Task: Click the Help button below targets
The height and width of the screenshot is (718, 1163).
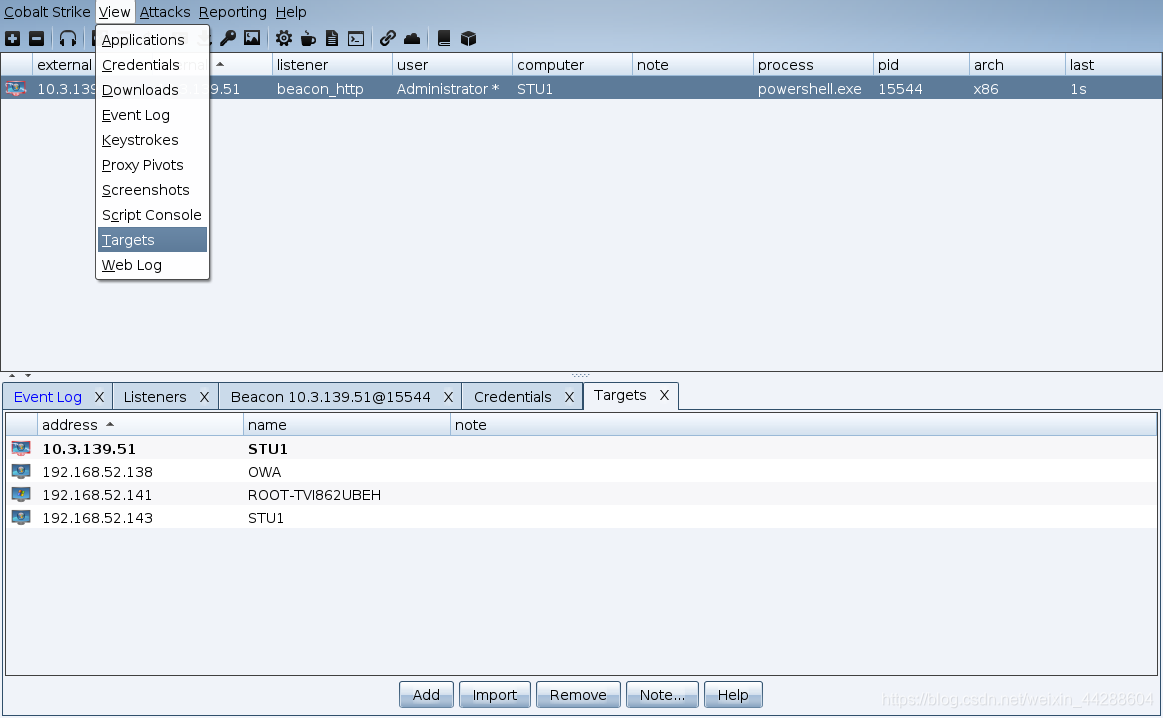Action: [733, 695]
